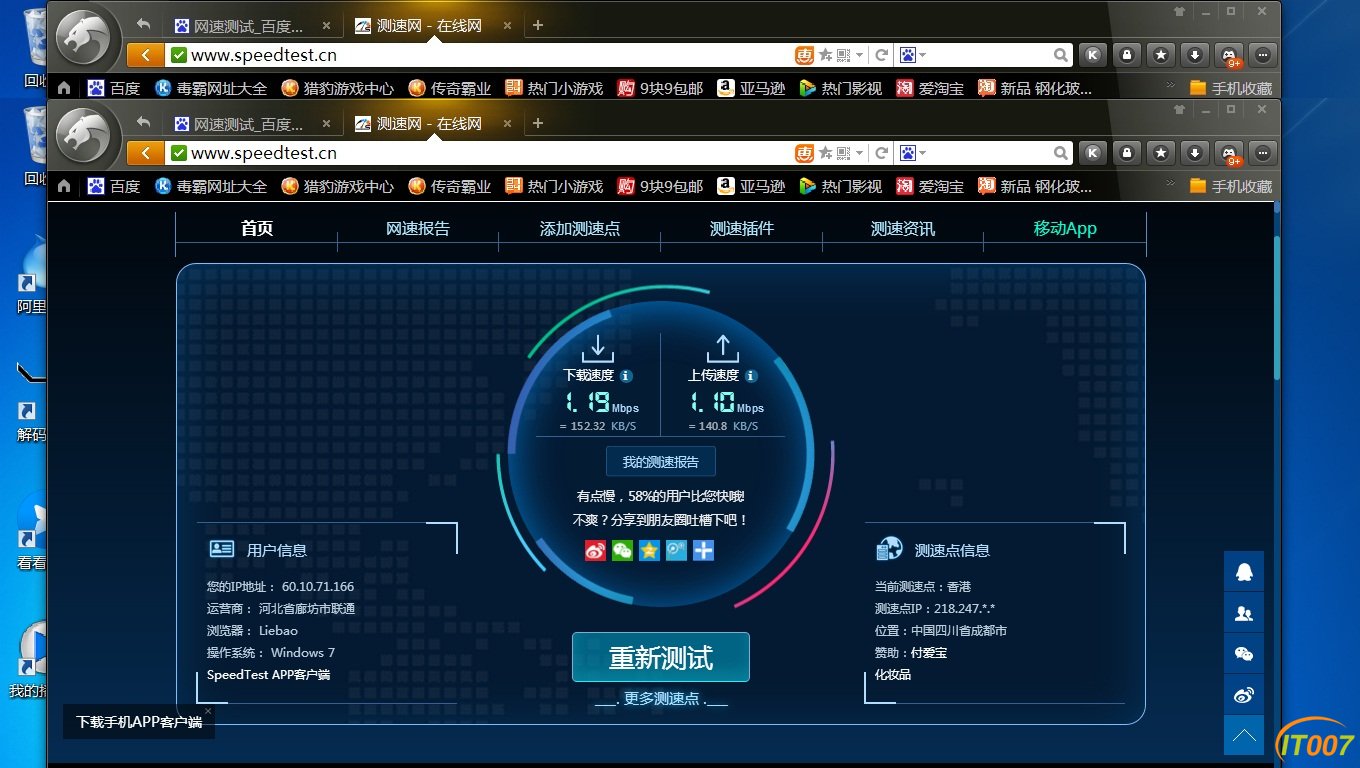This screenshot has height=768, width=1360.
Task: Click QQ penguin icon in right sidebar
Action: pyautogui.click(x=1244, y=571)
